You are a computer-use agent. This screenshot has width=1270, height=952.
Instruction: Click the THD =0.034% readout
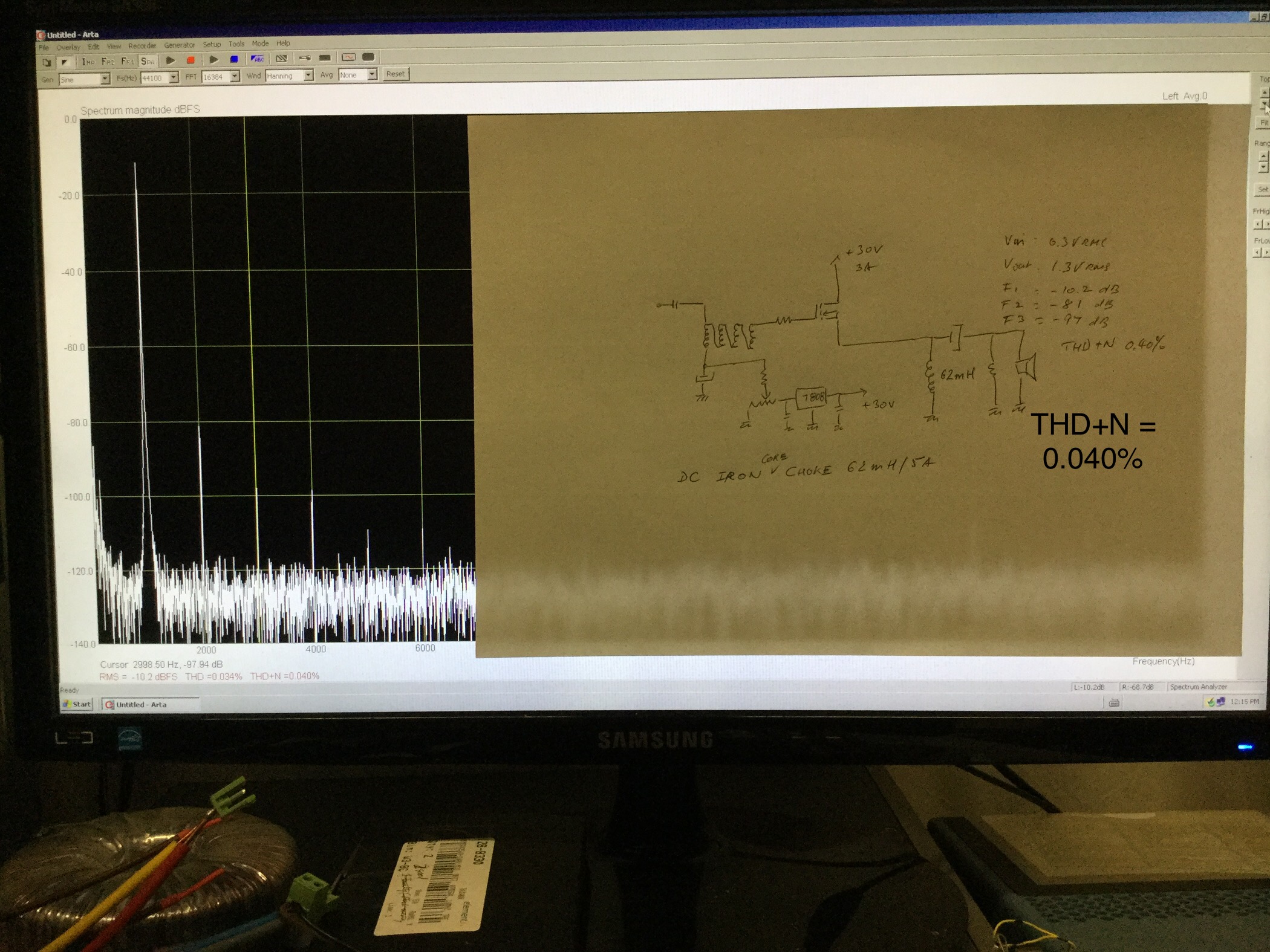(x=213, y=676)
